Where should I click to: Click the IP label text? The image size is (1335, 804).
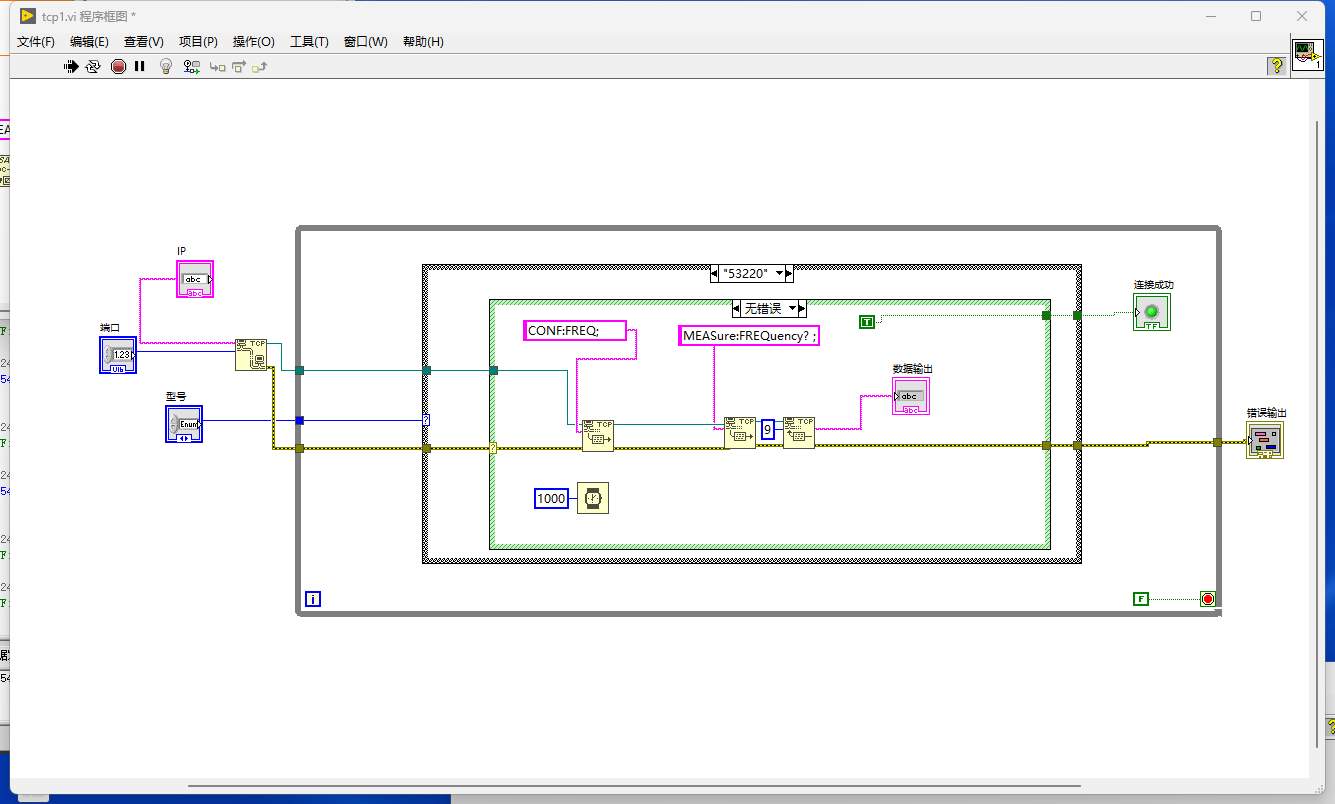(x=182, y=251)
